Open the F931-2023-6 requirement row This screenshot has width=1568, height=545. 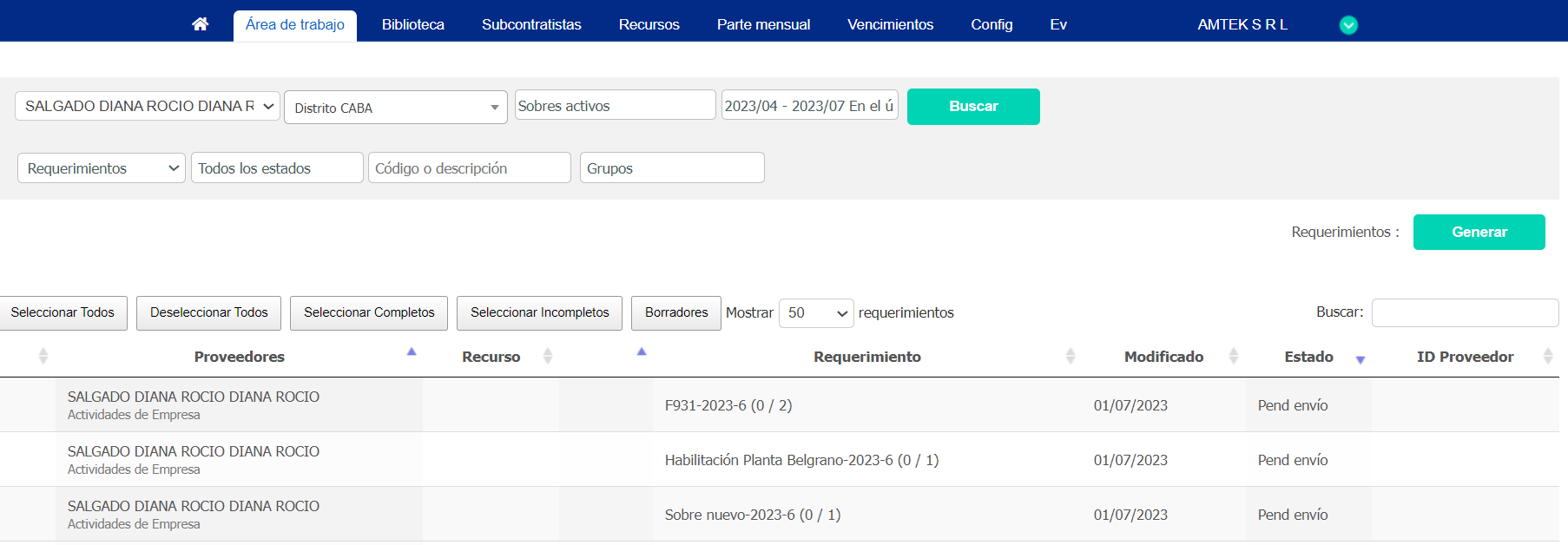[728, 405]
